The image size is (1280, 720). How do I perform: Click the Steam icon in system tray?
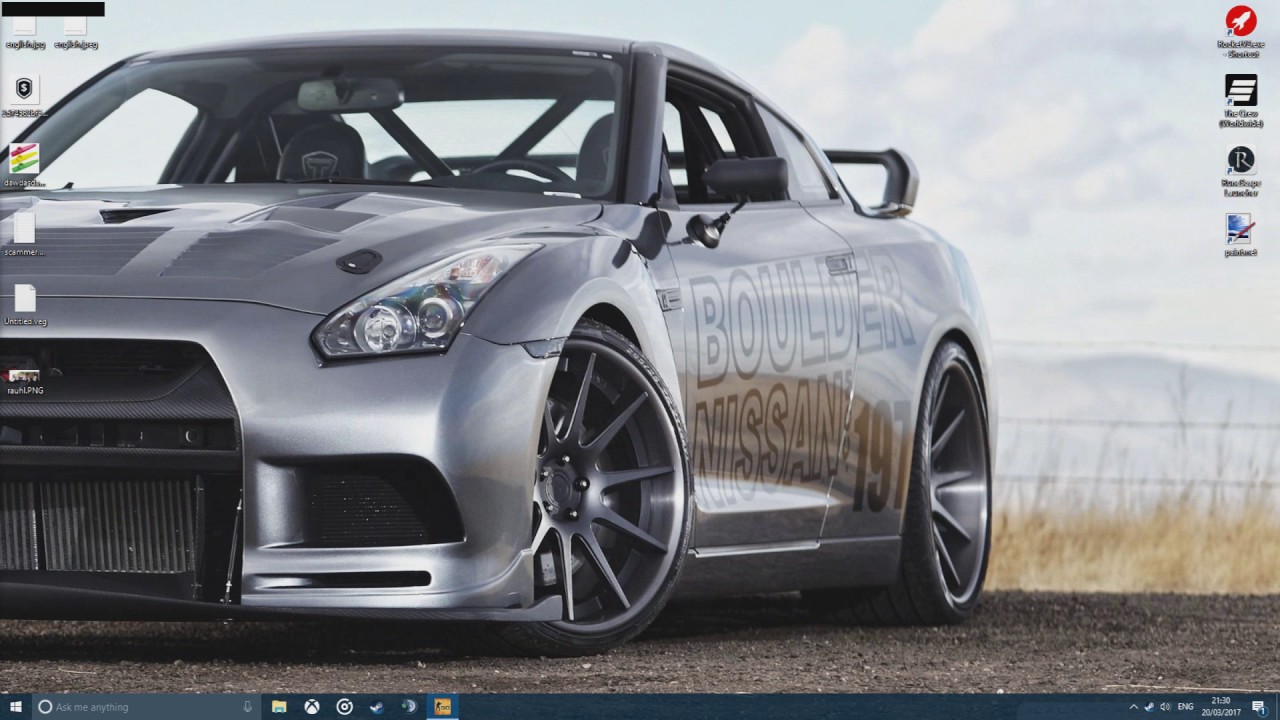coord(1149,707)
